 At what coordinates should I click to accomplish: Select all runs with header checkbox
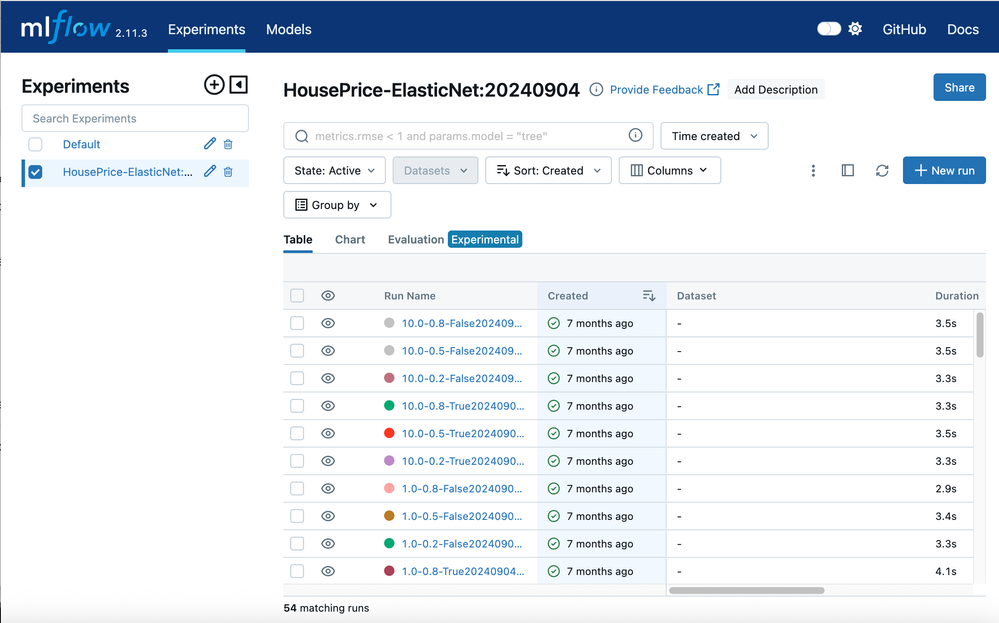pyautogui.click(x=297, y=296)
